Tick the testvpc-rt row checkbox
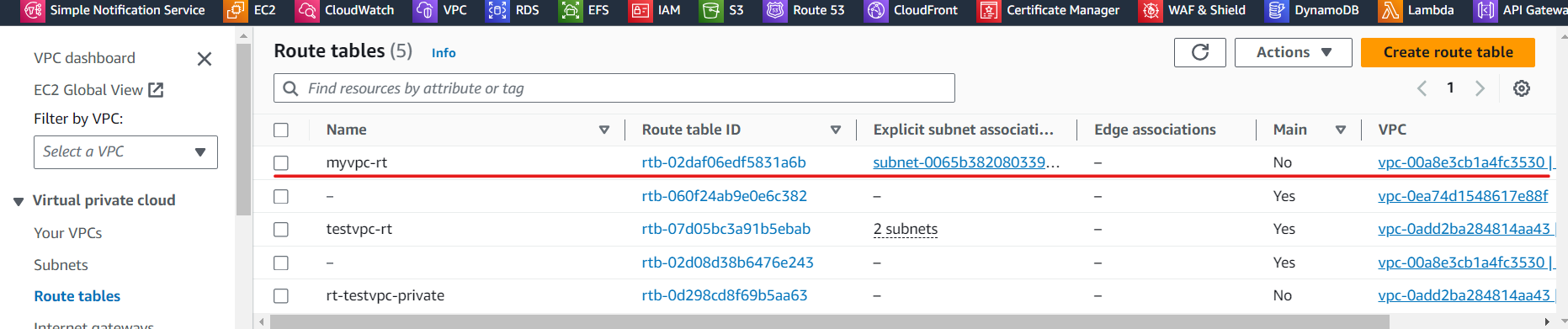The height and width of the screenshot is (329, 1568). (281, 230)
